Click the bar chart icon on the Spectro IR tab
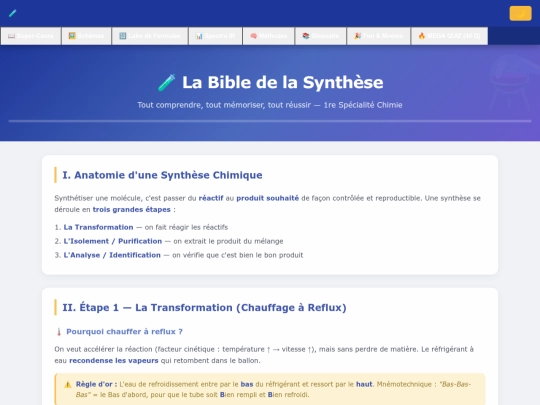The width and height of the screenshot is (540, 405). click(199, 36)
